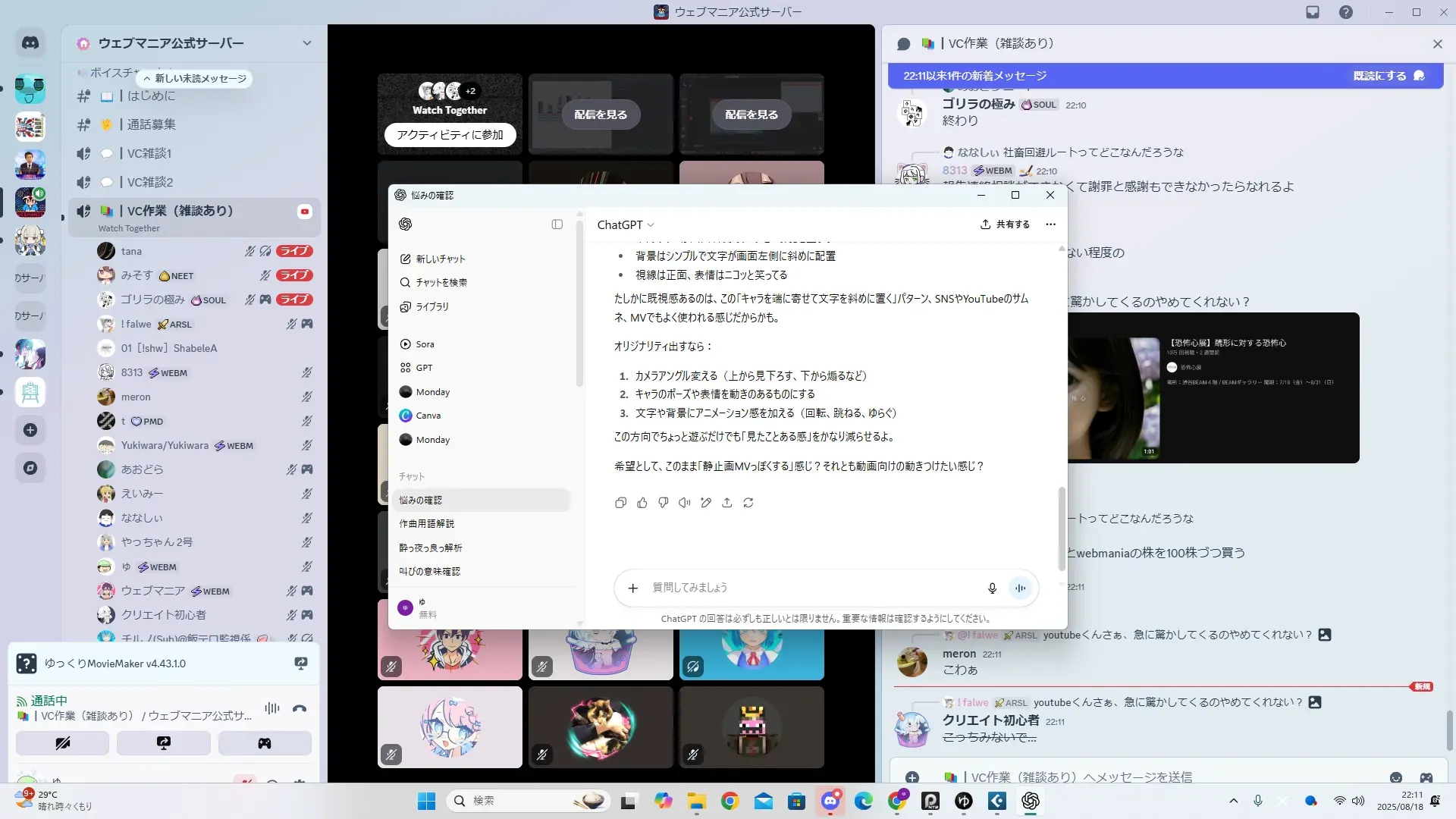This screenshot has width=1456, height=819.
Task: Copy the ChatGPT response
Action: pyautogui.click(x=620, y=503)
